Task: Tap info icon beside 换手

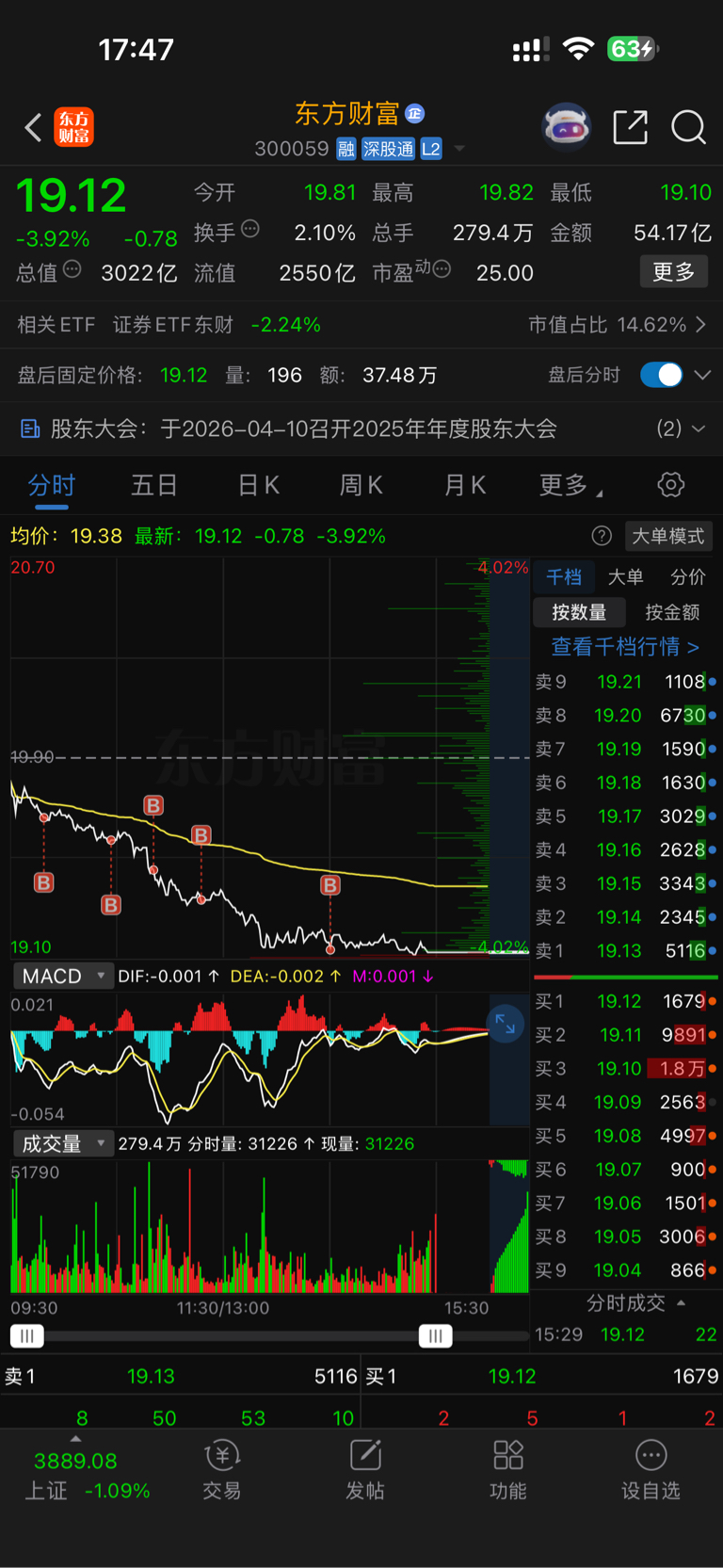Action: pyautogui.click(x=250, y=228)
